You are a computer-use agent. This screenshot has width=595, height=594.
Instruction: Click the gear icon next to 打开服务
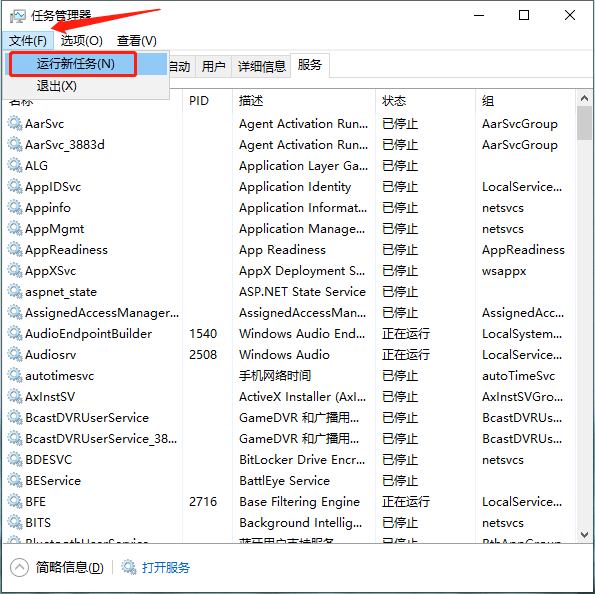[129, 567]
